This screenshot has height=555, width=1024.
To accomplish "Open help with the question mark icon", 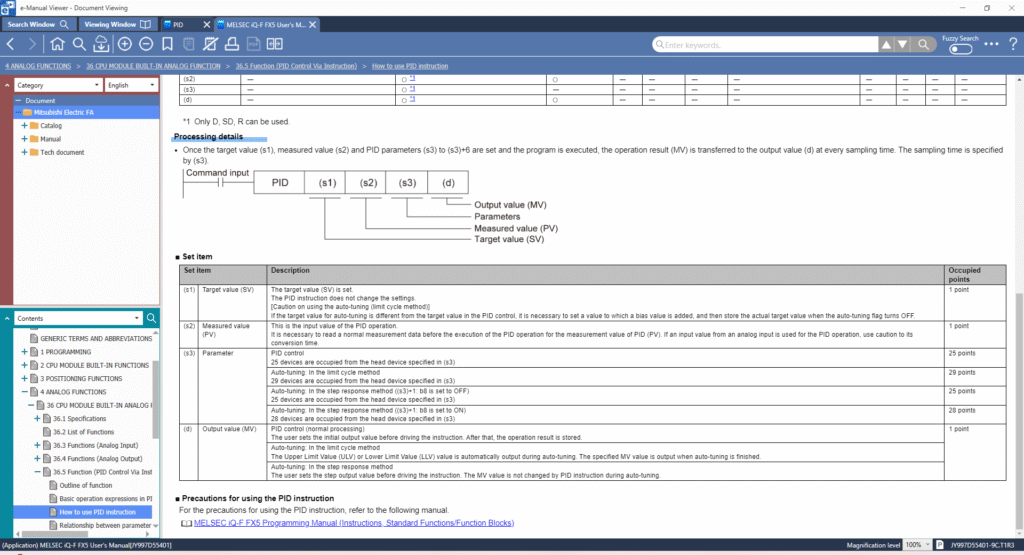I will point(1013,44).
